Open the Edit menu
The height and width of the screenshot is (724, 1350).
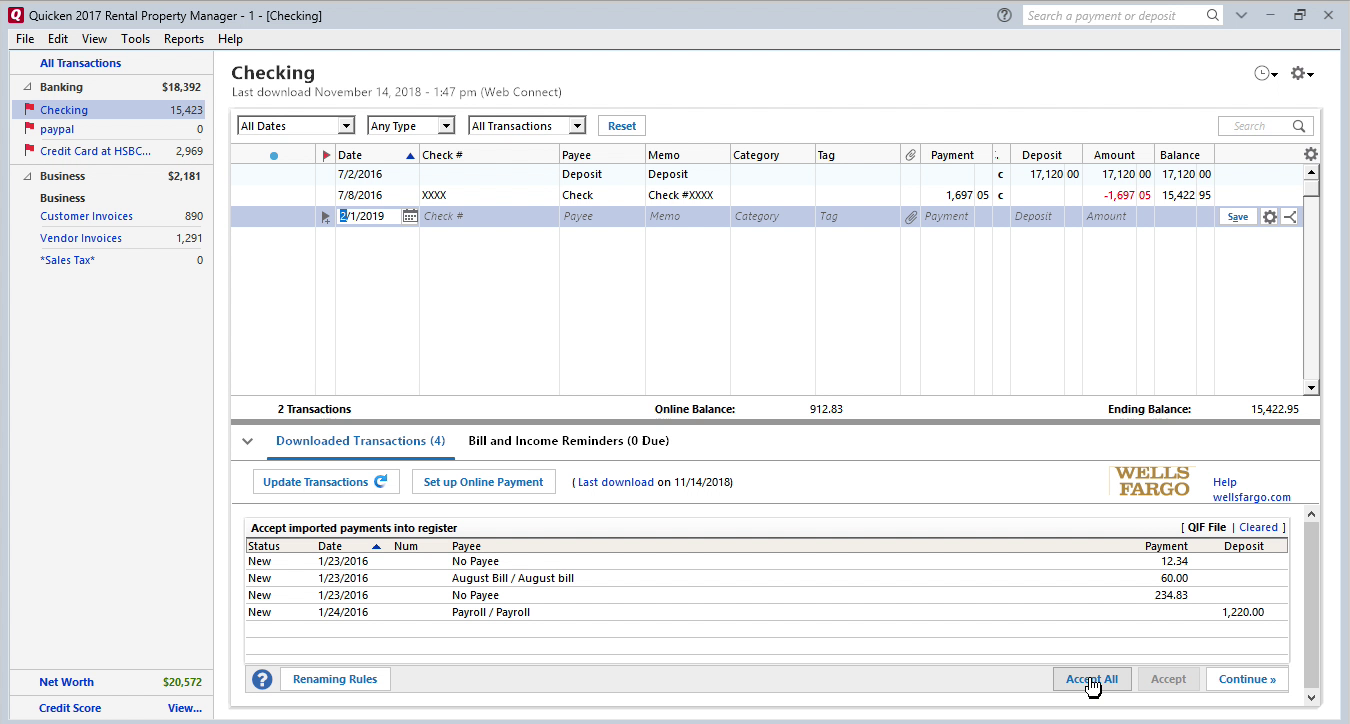pos(58,39)
